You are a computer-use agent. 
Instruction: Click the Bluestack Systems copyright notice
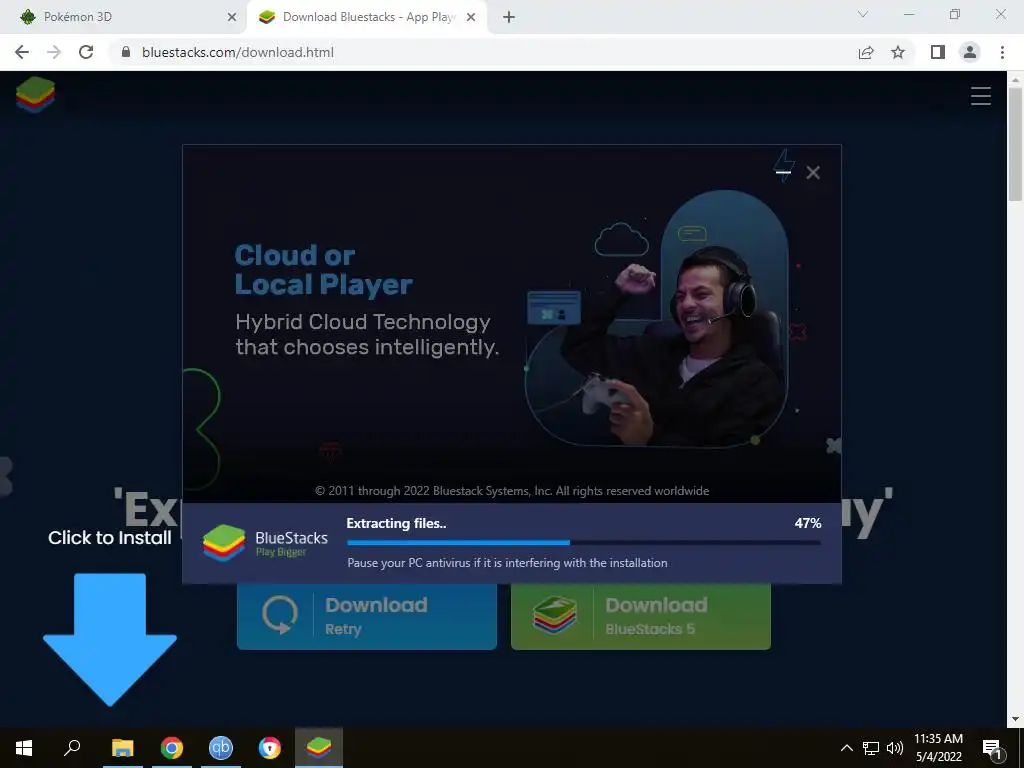[512, 491]
